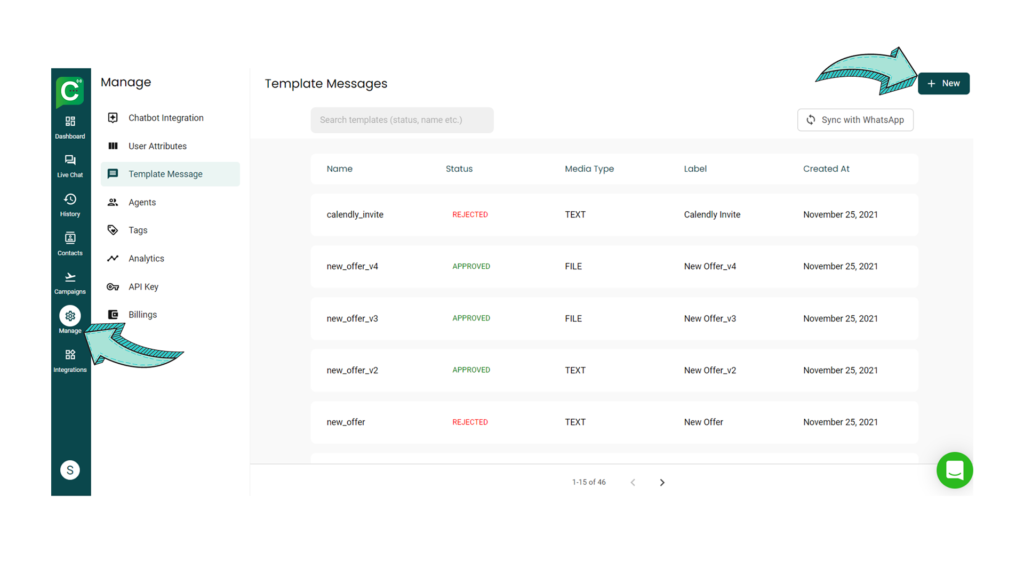Click the green chat support bubble
The width and height of the screenshot is (1024, 576).
tap(954, 470)
